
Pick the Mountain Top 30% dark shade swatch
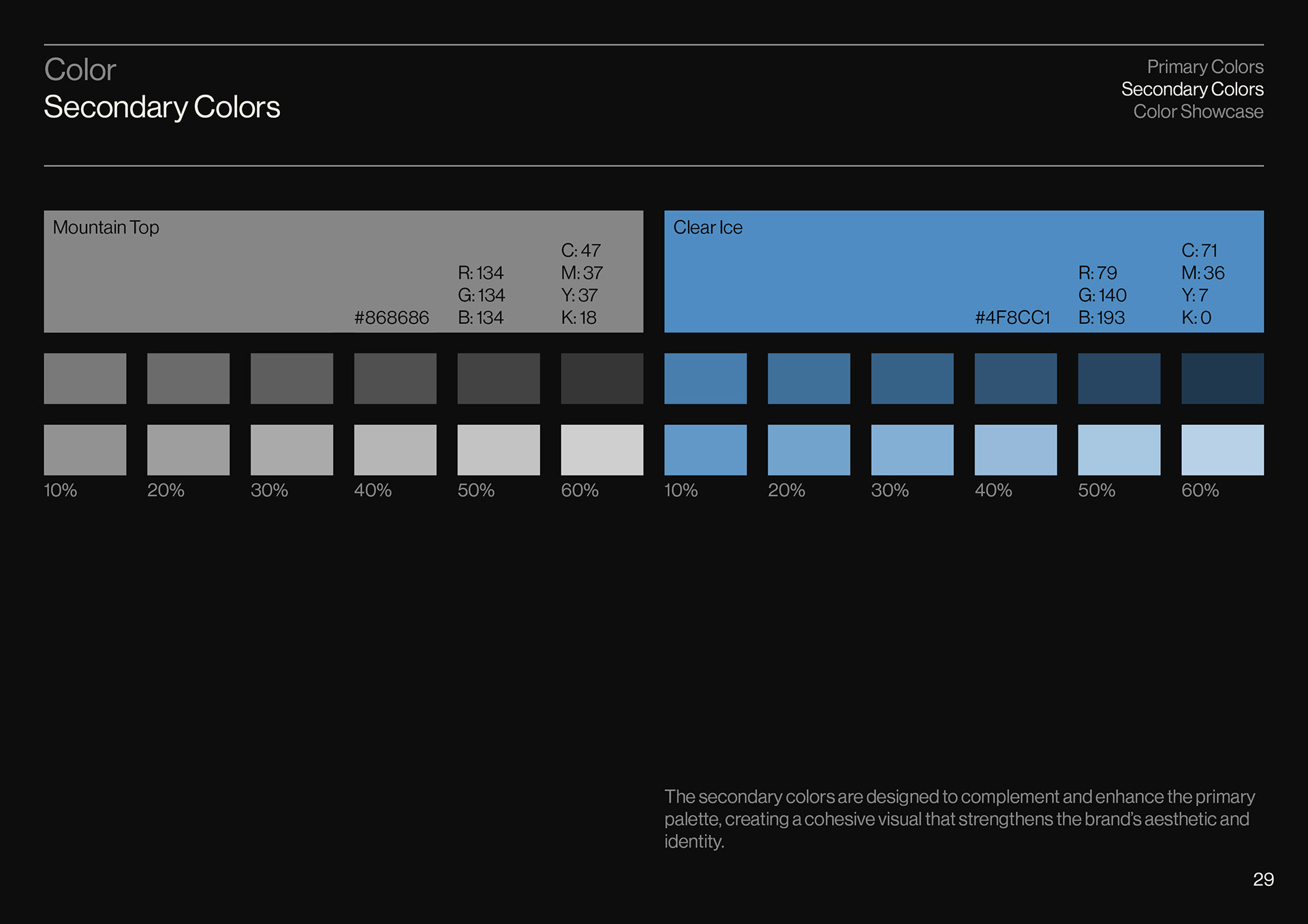click(x=292, y=378)
